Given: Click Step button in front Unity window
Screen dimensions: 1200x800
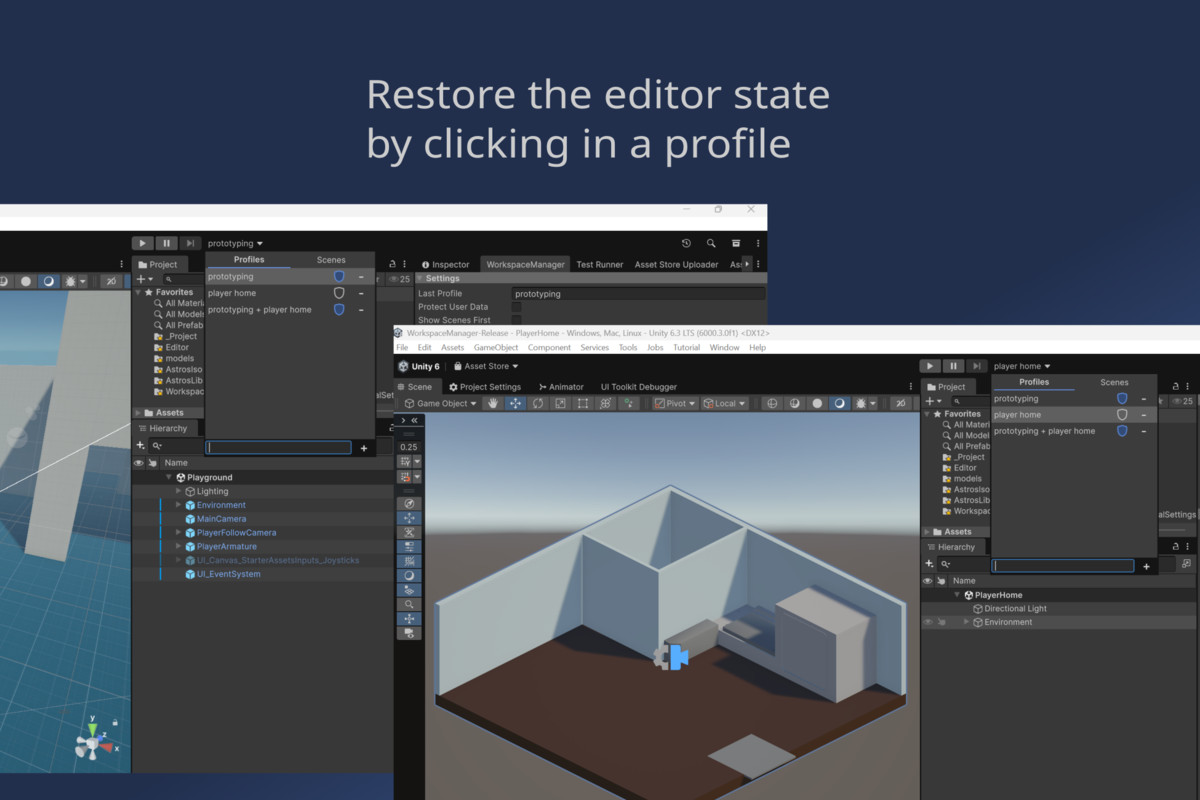Looking at the screenshot, I should pos(977,366).
